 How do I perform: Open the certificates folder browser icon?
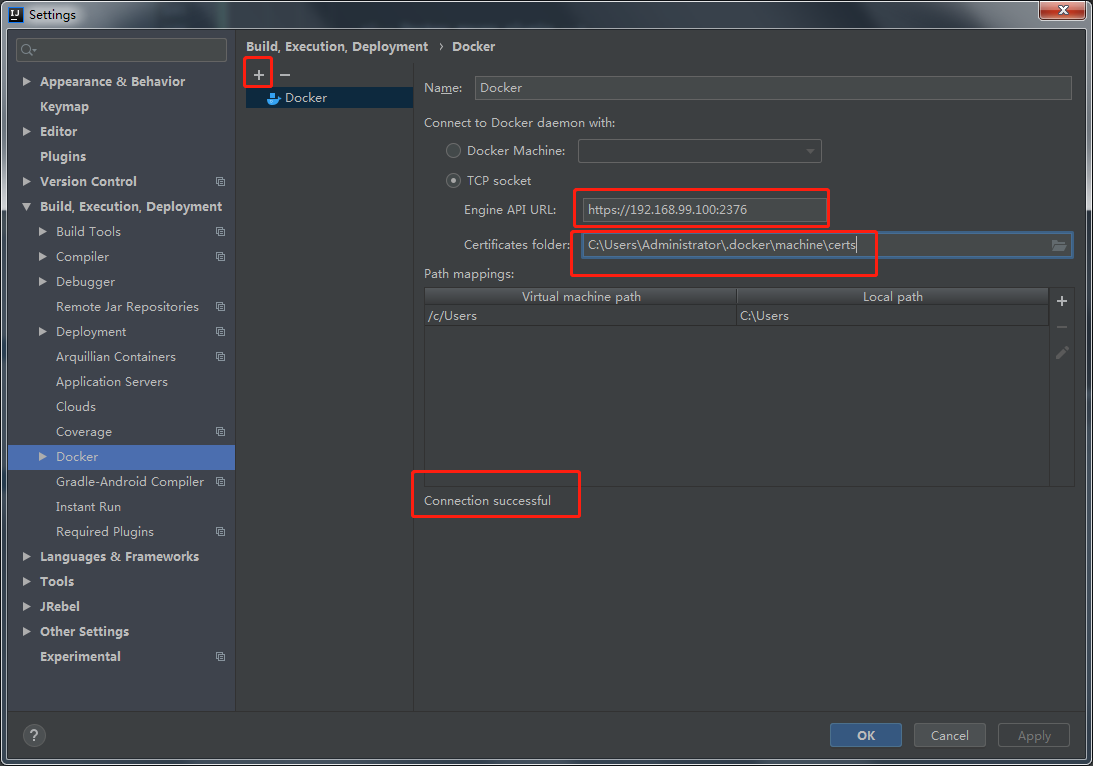click(x=1059, y=245)
